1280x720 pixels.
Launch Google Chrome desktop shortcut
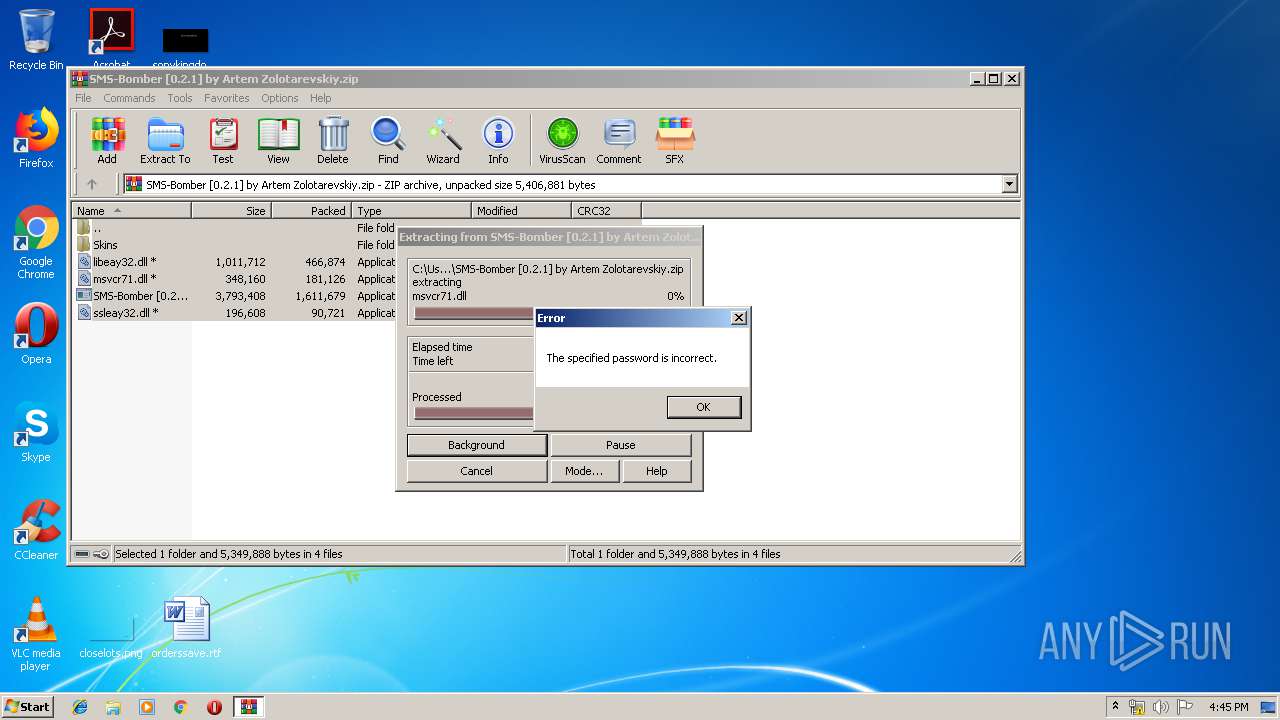(36, 242)
